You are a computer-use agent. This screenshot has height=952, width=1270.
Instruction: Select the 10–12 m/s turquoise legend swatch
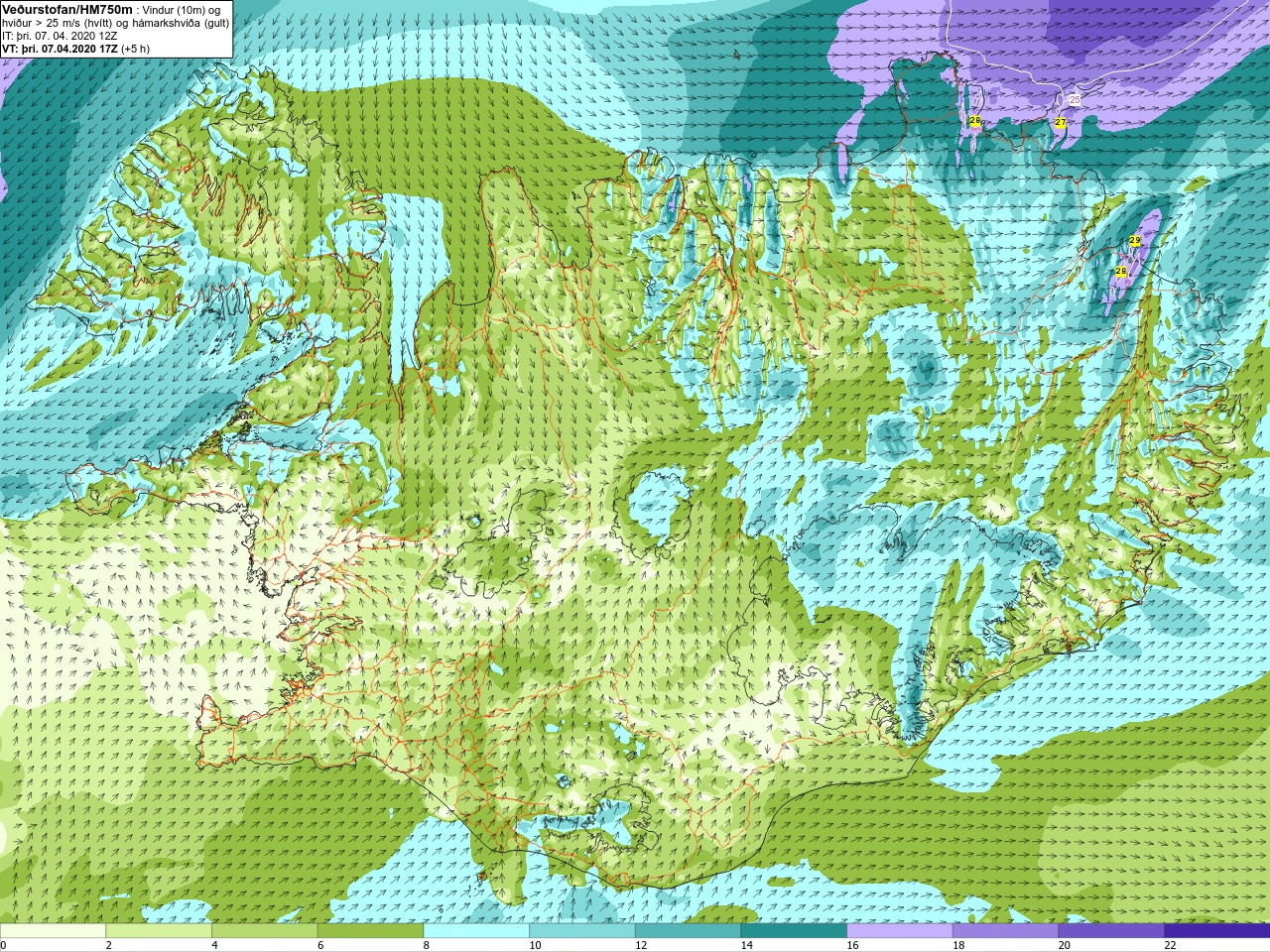(582, 931)
